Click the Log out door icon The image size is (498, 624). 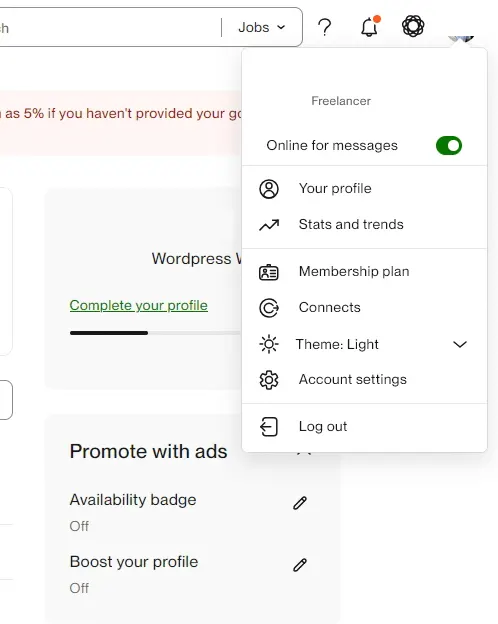pos(269,427)
